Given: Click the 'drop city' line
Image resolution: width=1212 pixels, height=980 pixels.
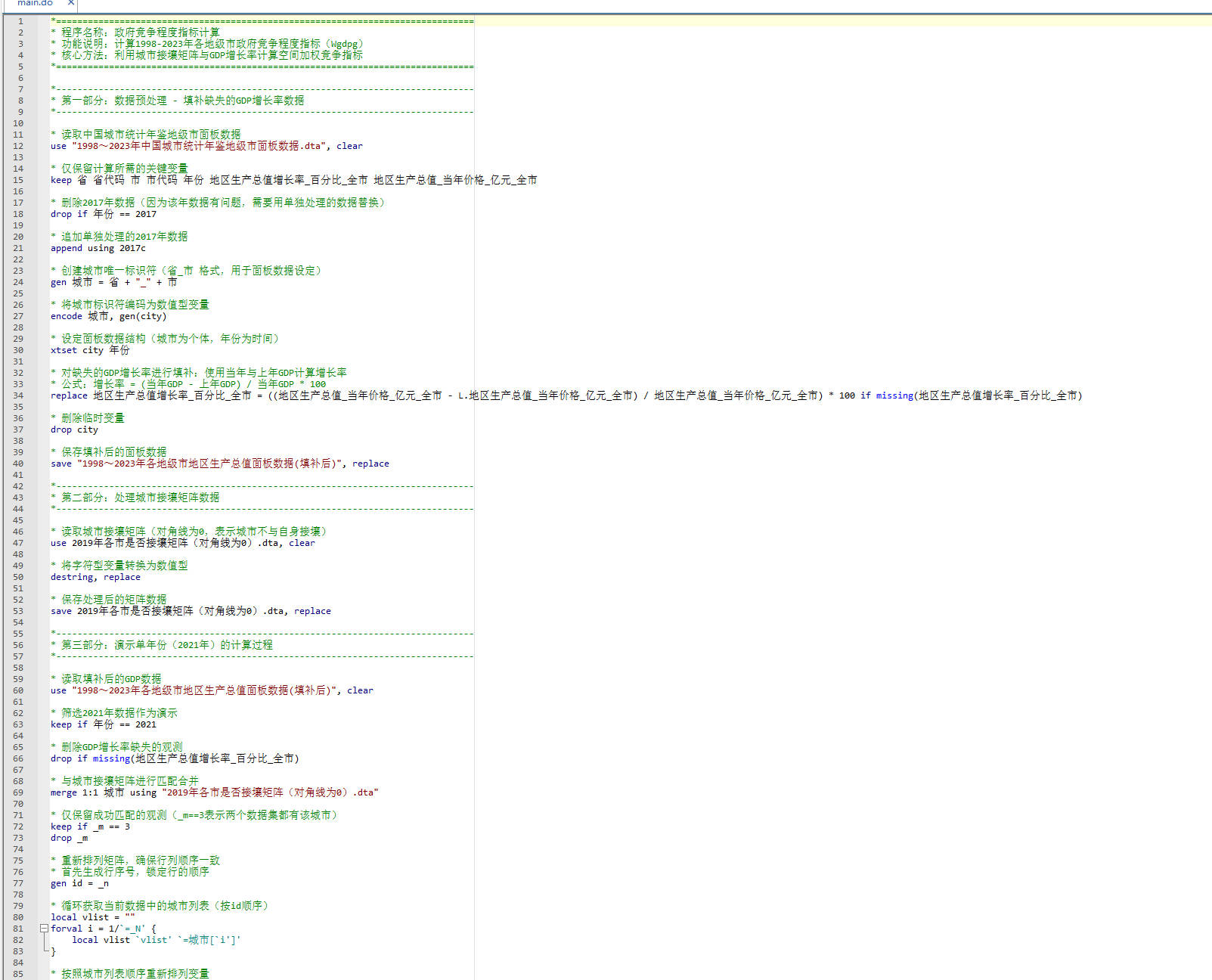Looking at the screenshot, I should pyautogui.click(x=74, y=430).
